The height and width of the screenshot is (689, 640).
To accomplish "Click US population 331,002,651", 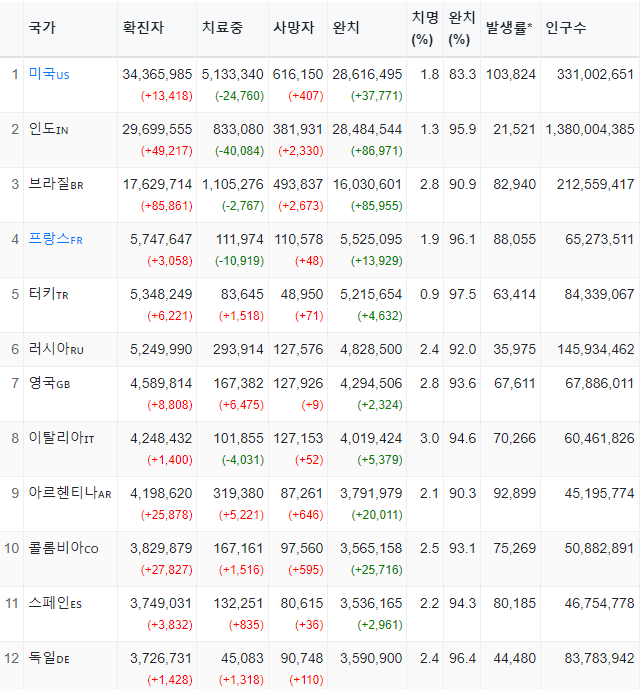I will click(595, 74).
